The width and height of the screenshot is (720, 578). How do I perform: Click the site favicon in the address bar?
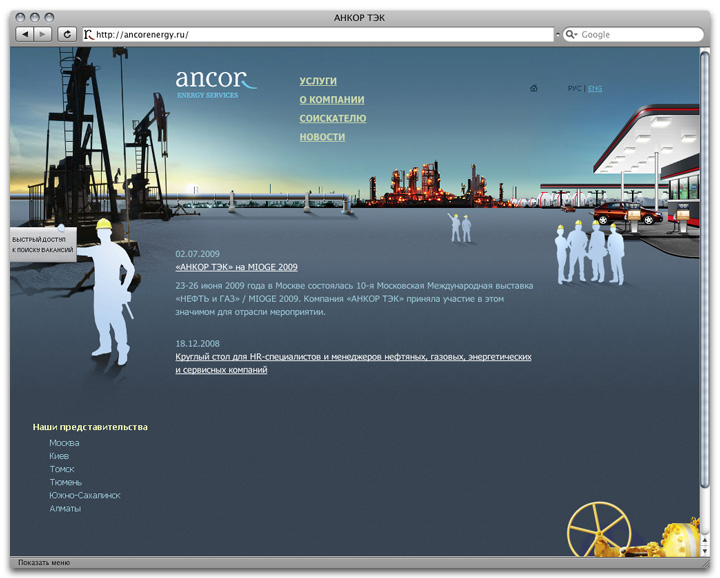tap(89, 34)
